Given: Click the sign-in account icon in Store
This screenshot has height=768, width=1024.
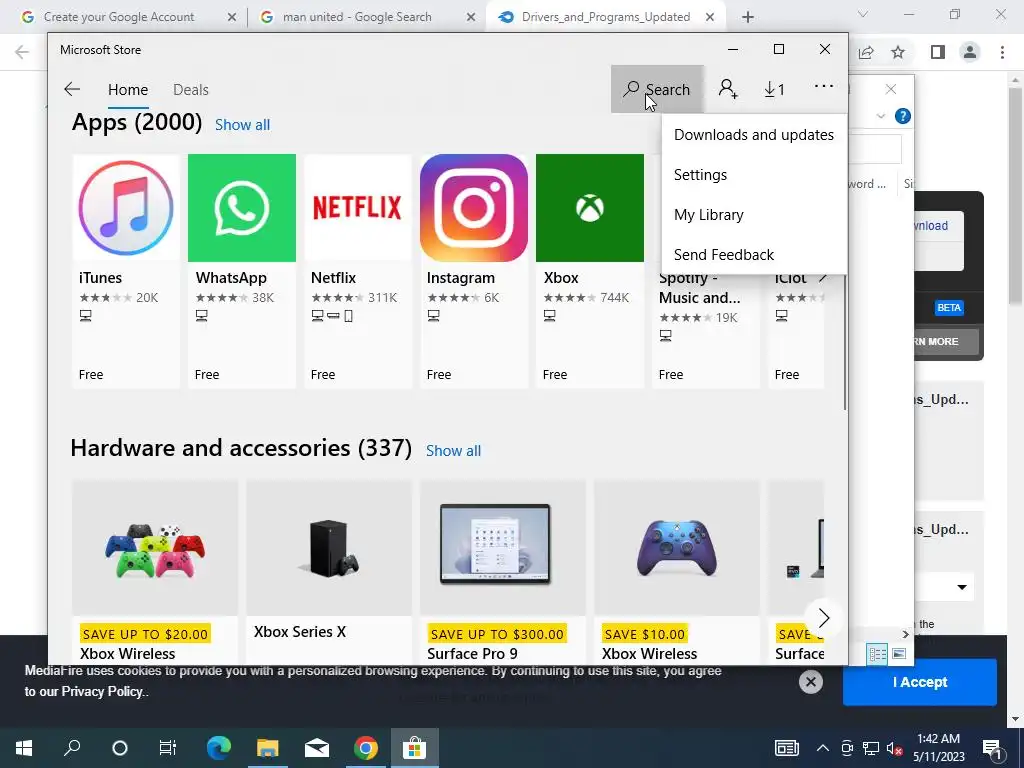Looking at the screenshot, I should [x=728, y=89].
